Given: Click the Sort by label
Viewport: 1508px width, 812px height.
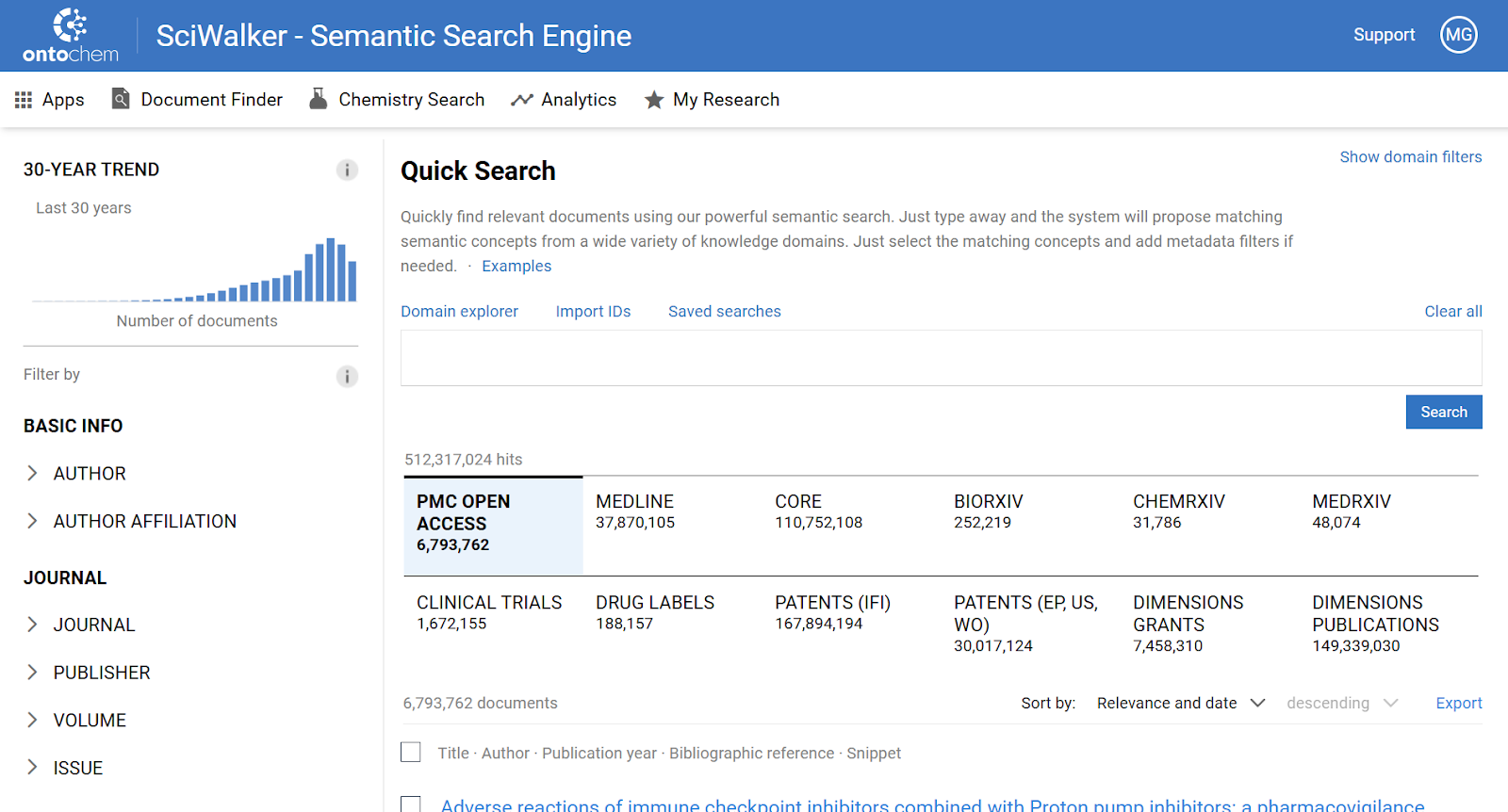Looking at the screenshot, I should tap(1048, 703).
